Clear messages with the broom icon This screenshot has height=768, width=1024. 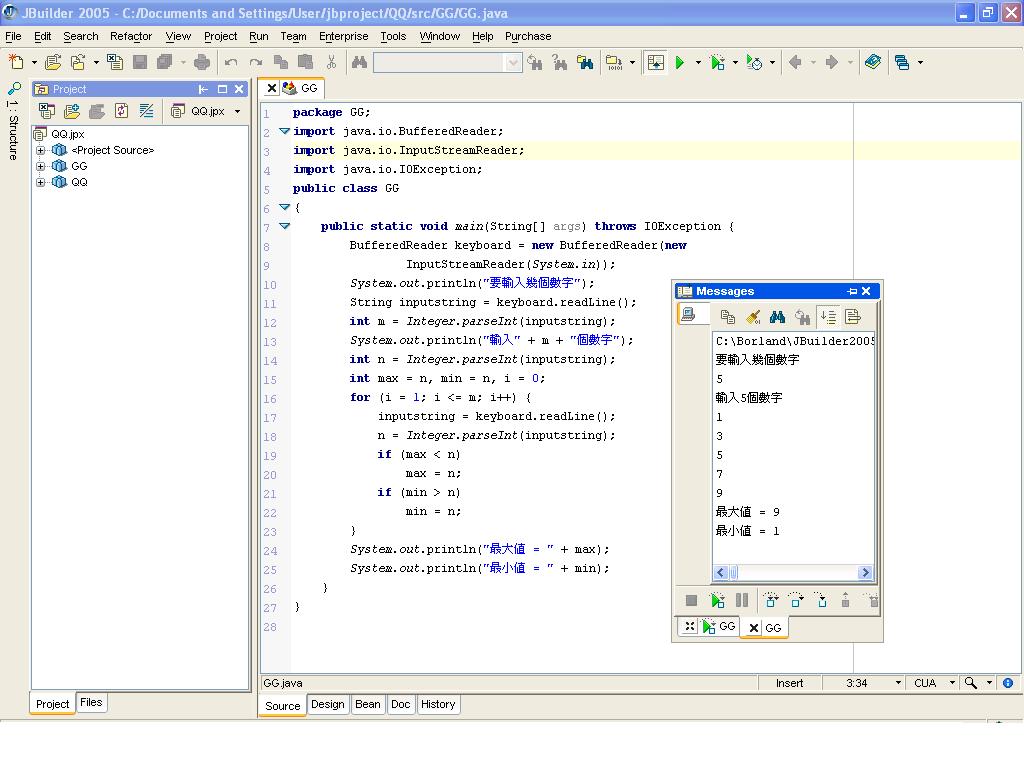click(x=753, y=317)
